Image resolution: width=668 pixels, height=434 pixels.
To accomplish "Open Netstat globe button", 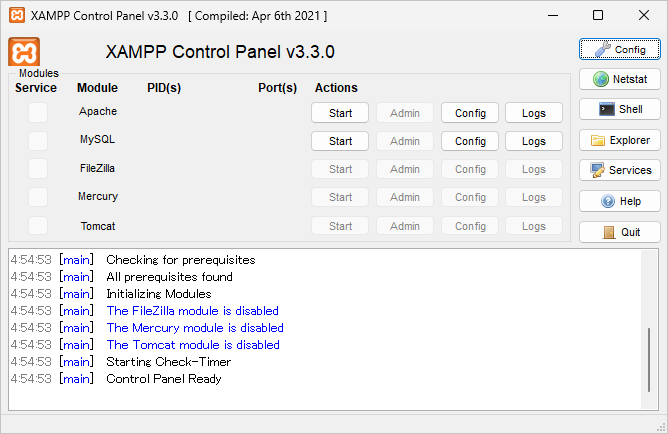I will 619,79.
